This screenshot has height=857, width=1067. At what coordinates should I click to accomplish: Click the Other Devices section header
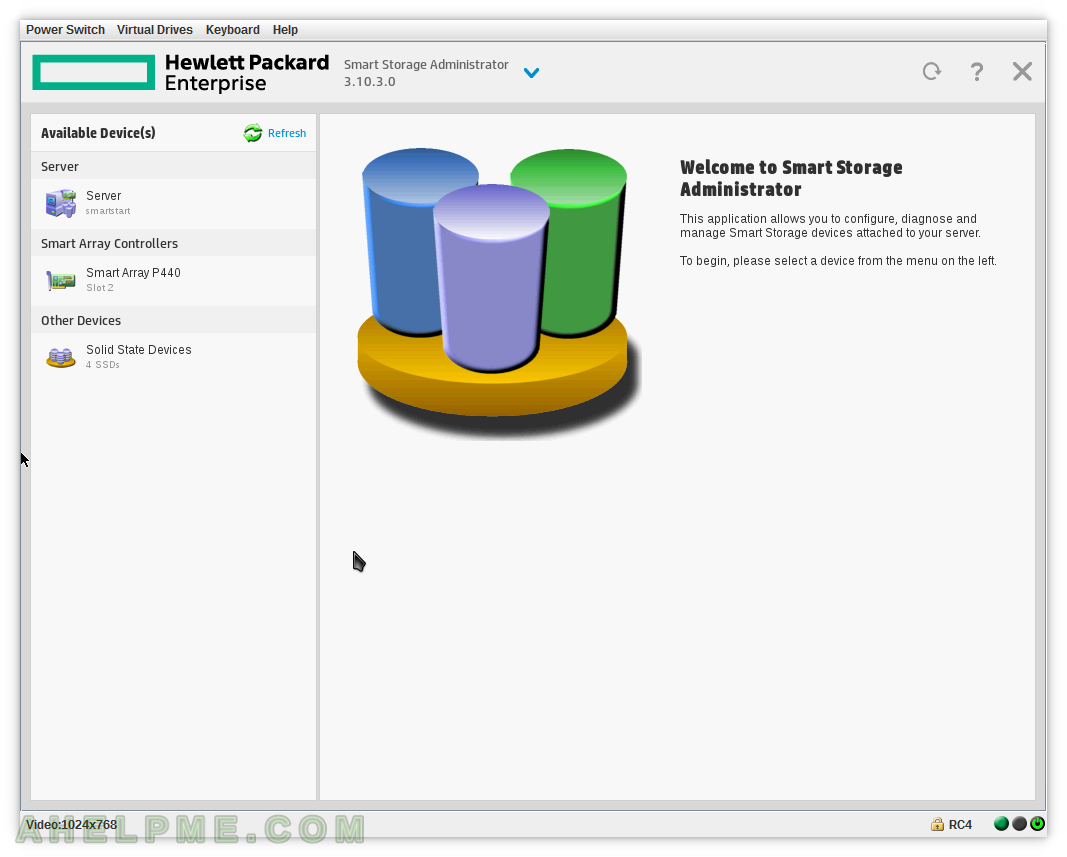[174, 320]
